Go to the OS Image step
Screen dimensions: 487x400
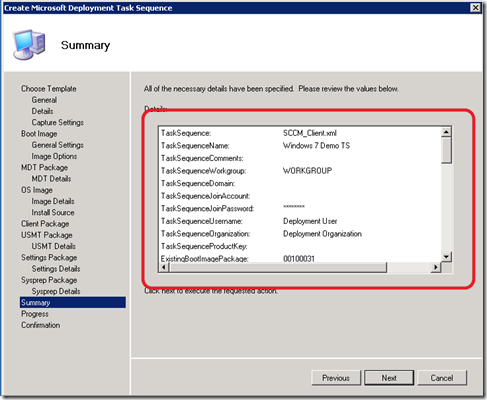click(37, 190)
